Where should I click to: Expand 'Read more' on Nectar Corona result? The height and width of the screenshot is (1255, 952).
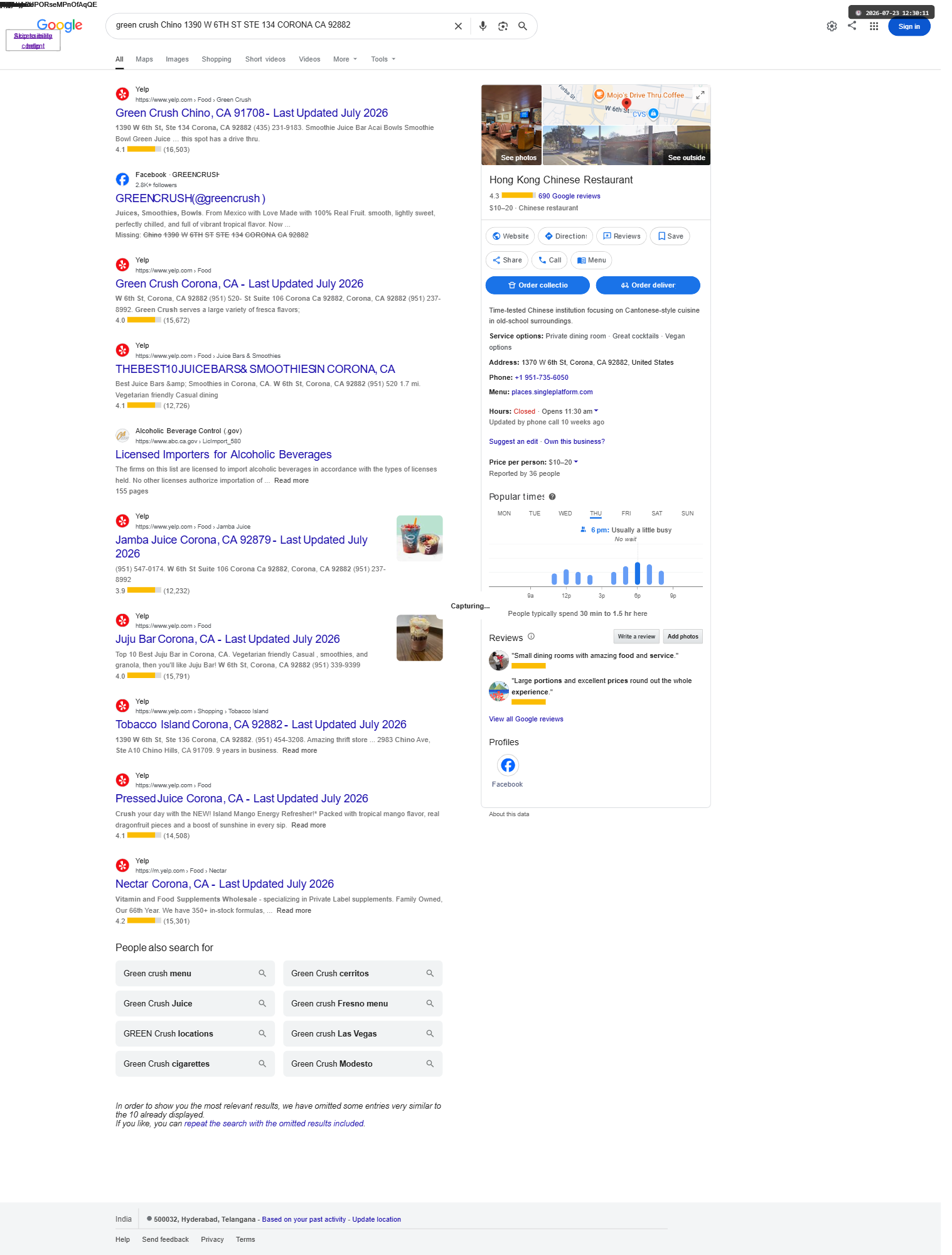point(294,910)
